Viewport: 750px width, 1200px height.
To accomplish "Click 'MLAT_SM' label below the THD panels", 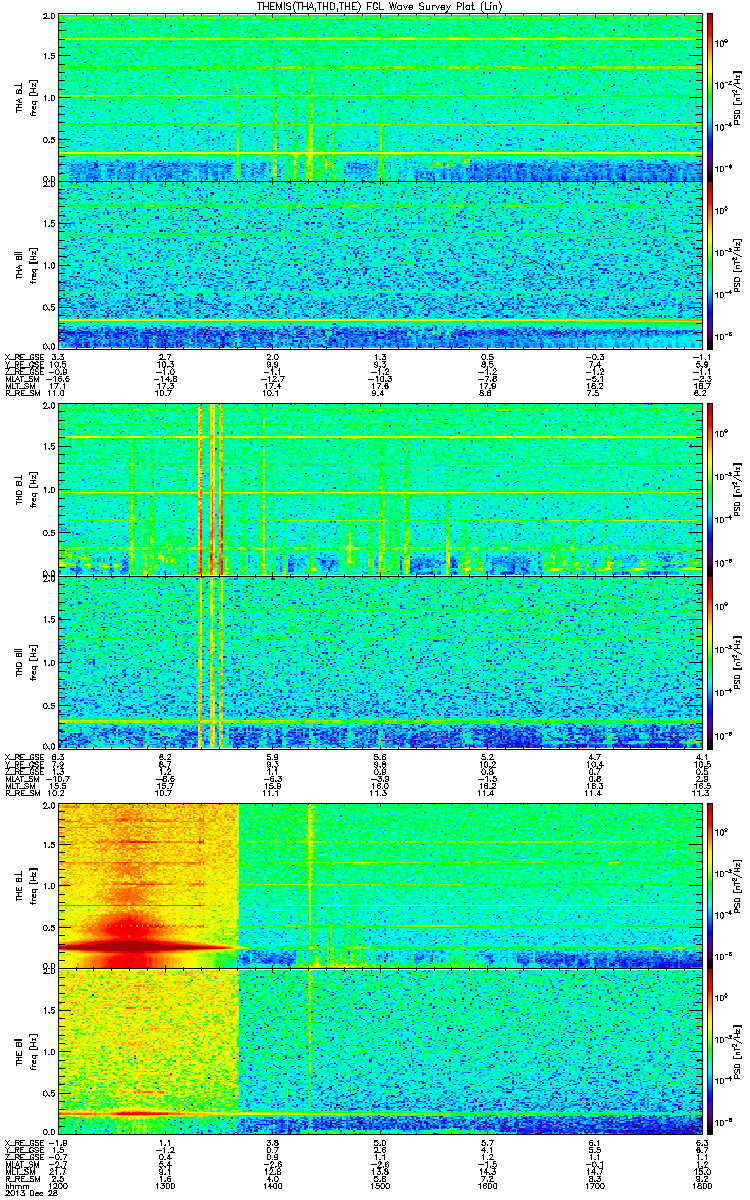I will click(x=20, y=779).
